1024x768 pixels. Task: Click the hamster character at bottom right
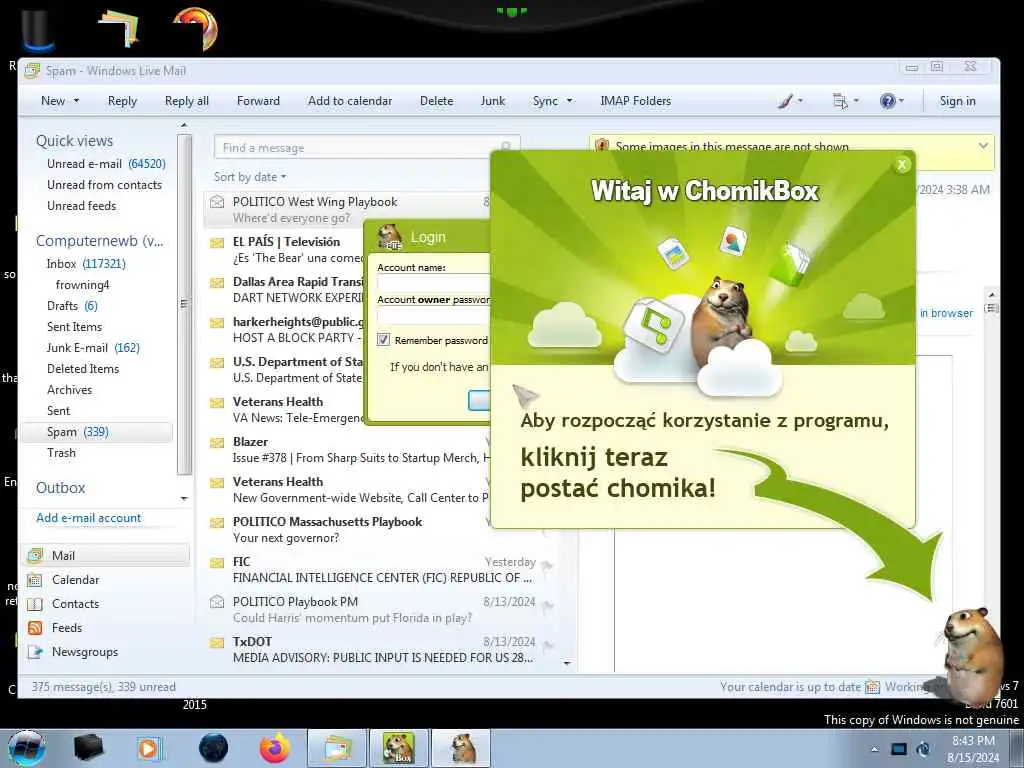point(974,656)
